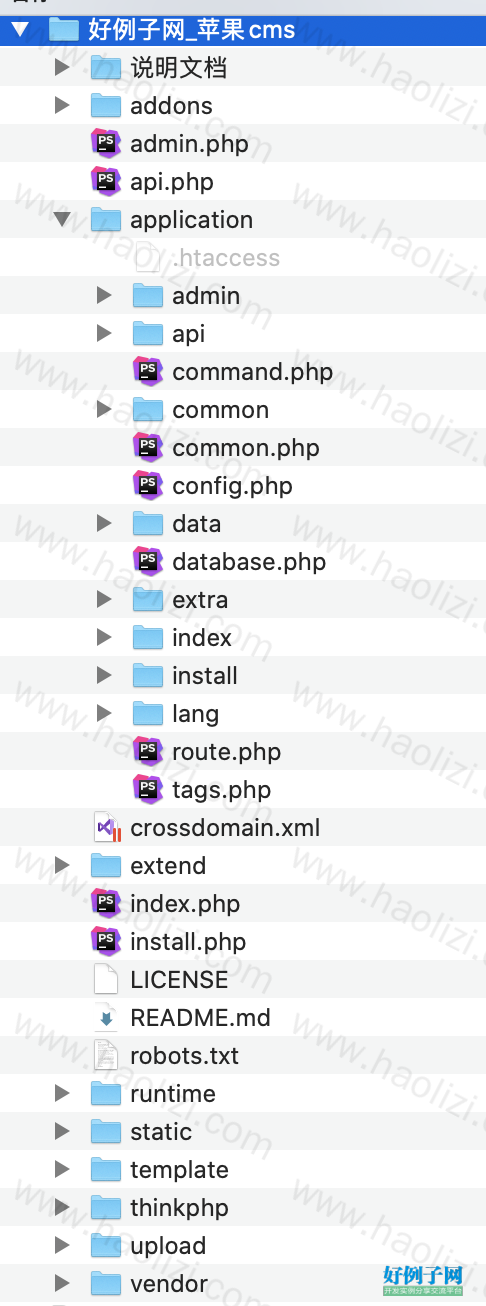
Task: Click the api.php file icon
Action: click(106, 182)
